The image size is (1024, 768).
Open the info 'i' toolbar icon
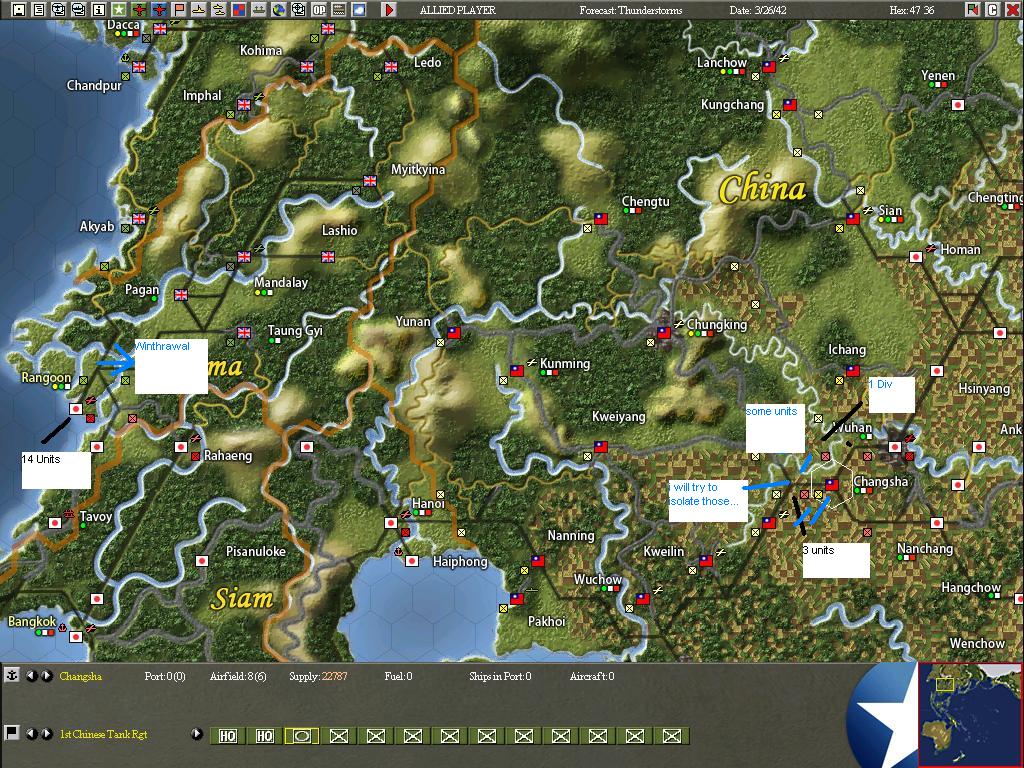click(99, 10)
